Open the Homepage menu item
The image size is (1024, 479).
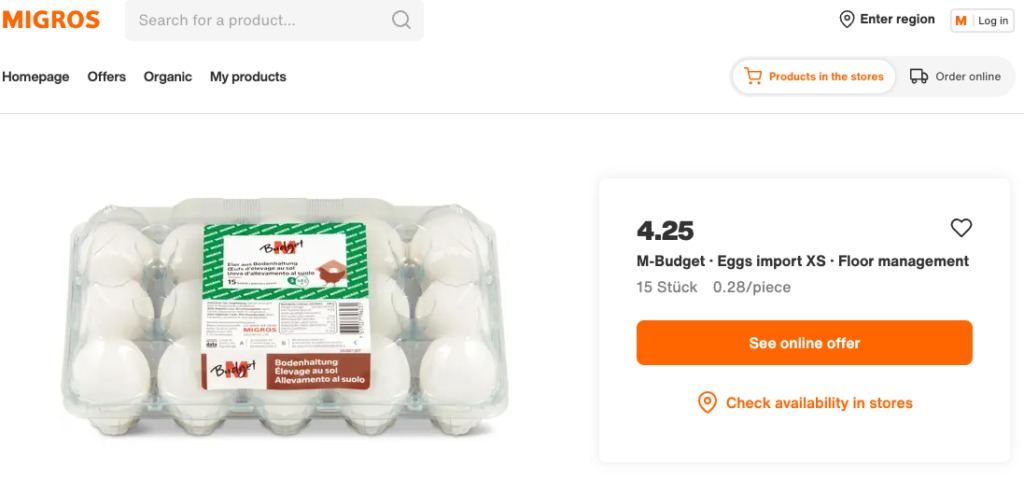(36, 77)
